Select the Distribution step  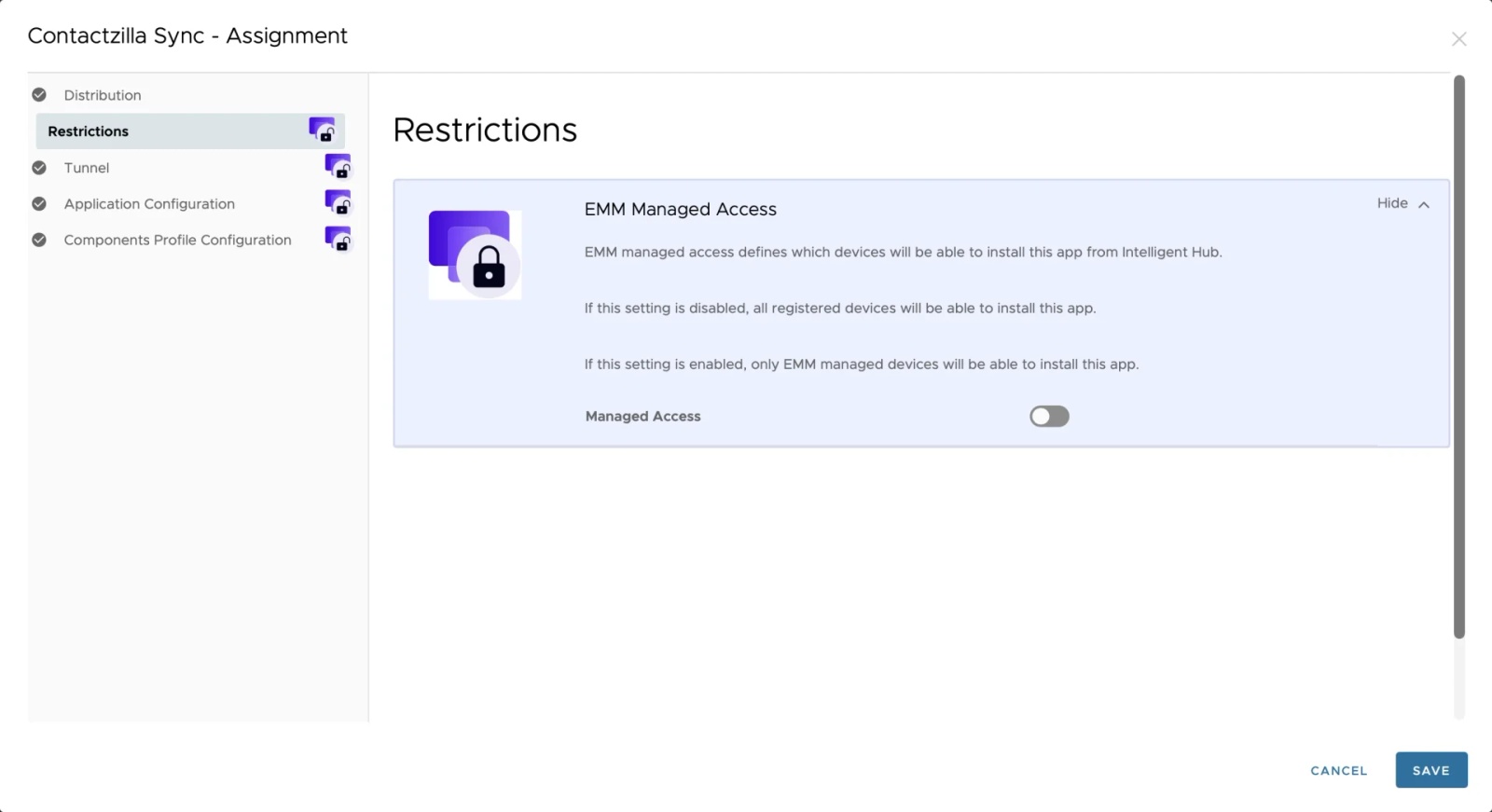[103, 94]
